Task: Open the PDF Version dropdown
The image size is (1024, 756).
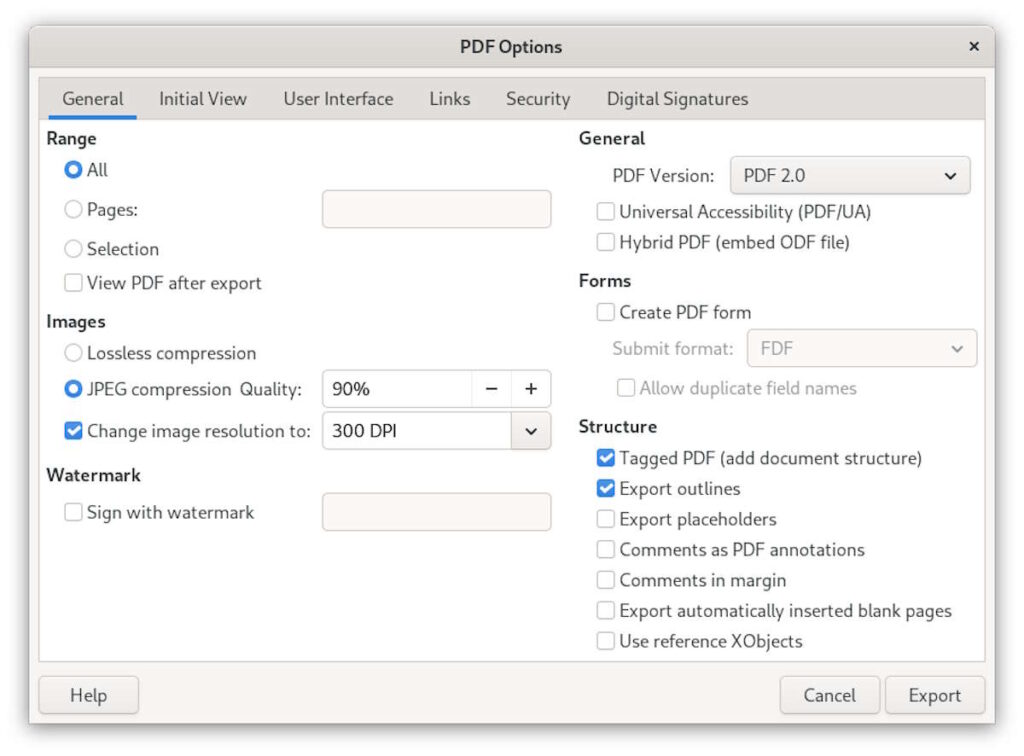Action: 850,175
